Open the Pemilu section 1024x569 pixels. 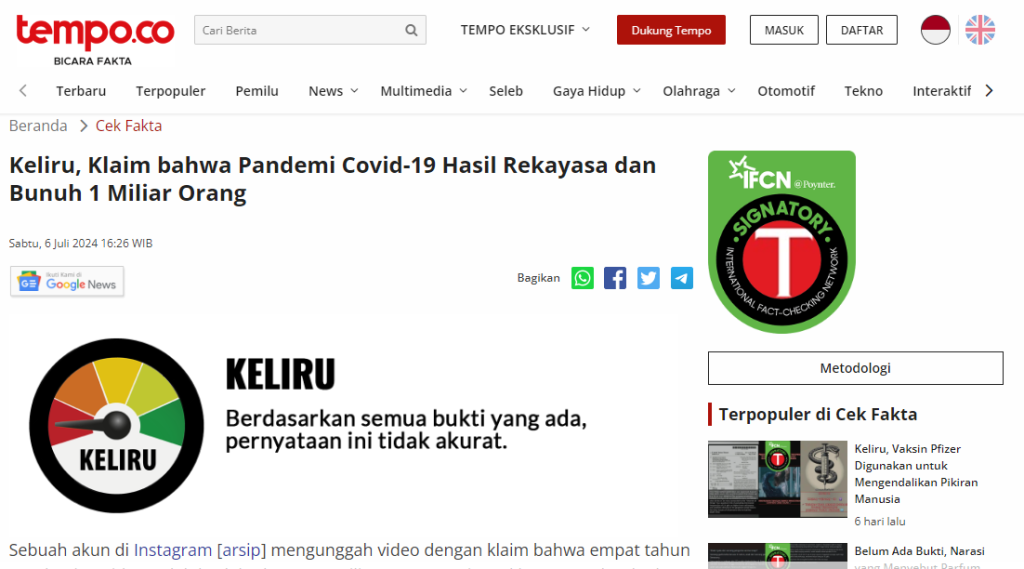click(257, 91)
